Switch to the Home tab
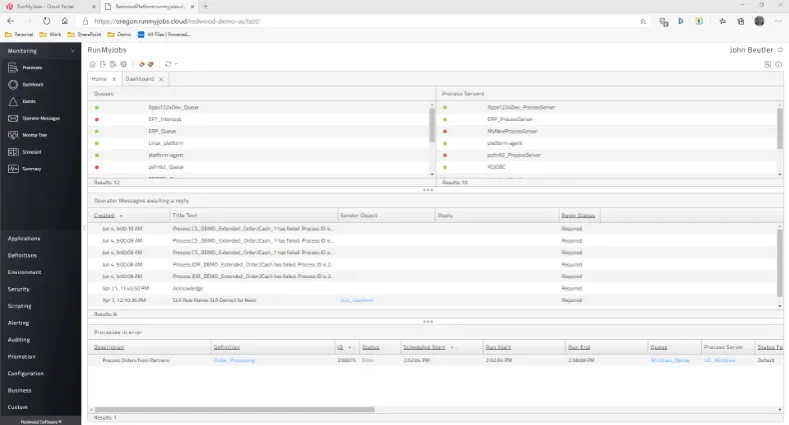This screenshot has height=425, width=789. pyautogui.click(x=99, y=79)
